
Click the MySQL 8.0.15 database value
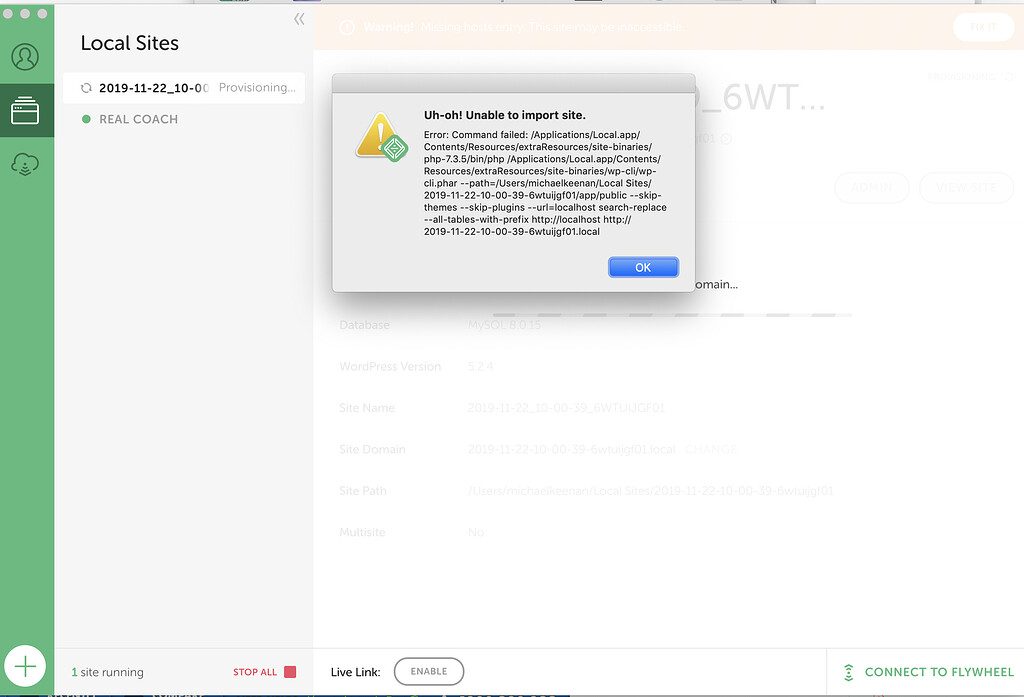(504, 325)
